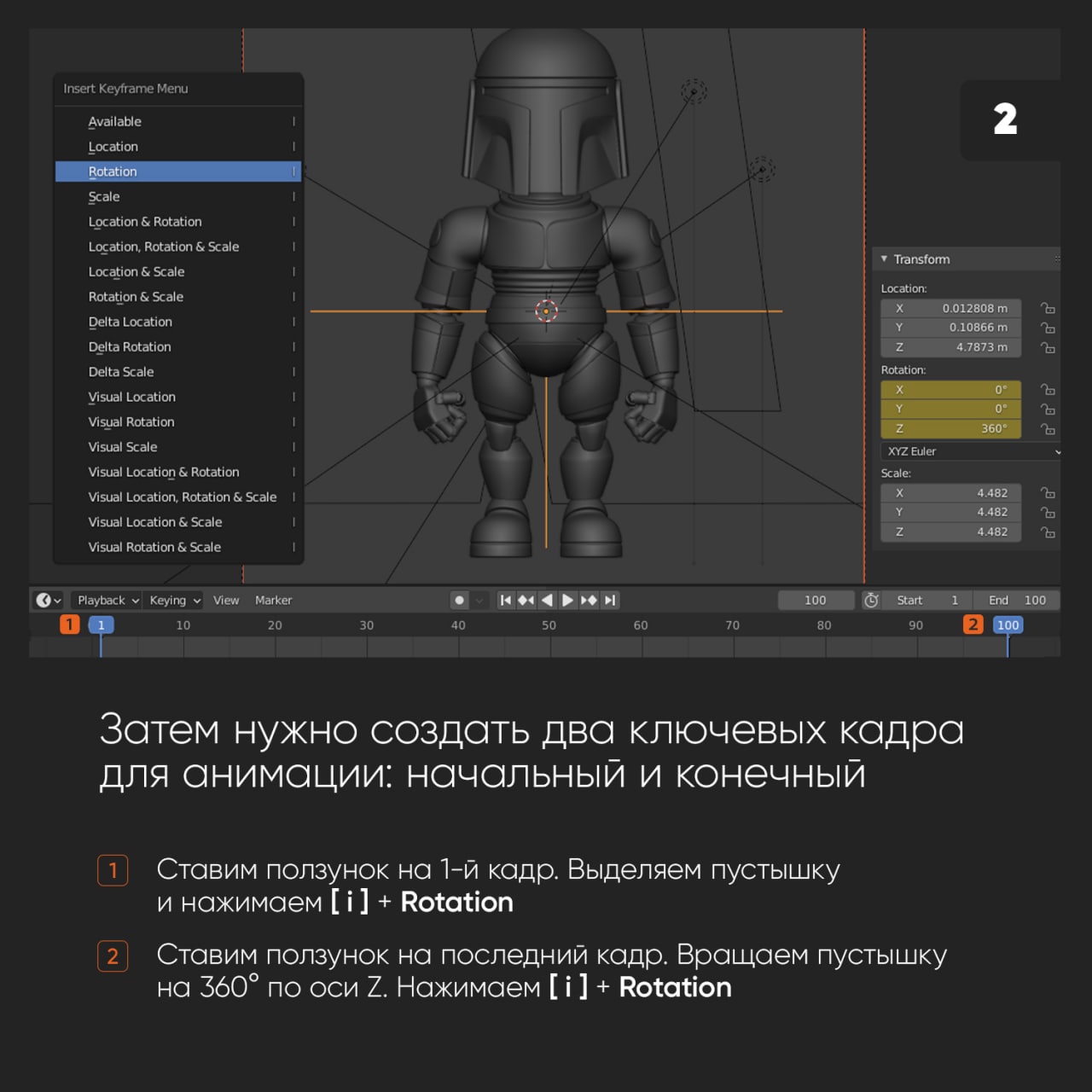Click the Rotation Y value field
Viewport: 1092px width, 1092px height.
pyautogui.click(x=950, y=409)
